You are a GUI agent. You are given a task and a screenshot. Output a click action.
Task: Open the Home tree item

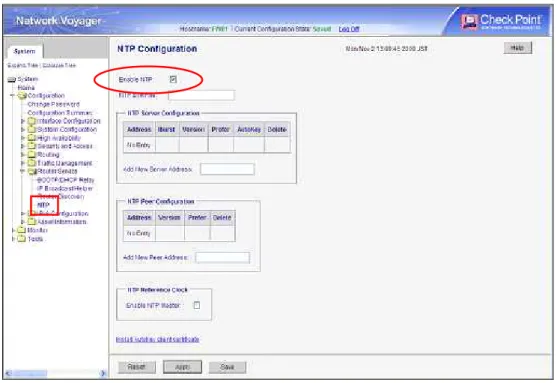[26, 88]
